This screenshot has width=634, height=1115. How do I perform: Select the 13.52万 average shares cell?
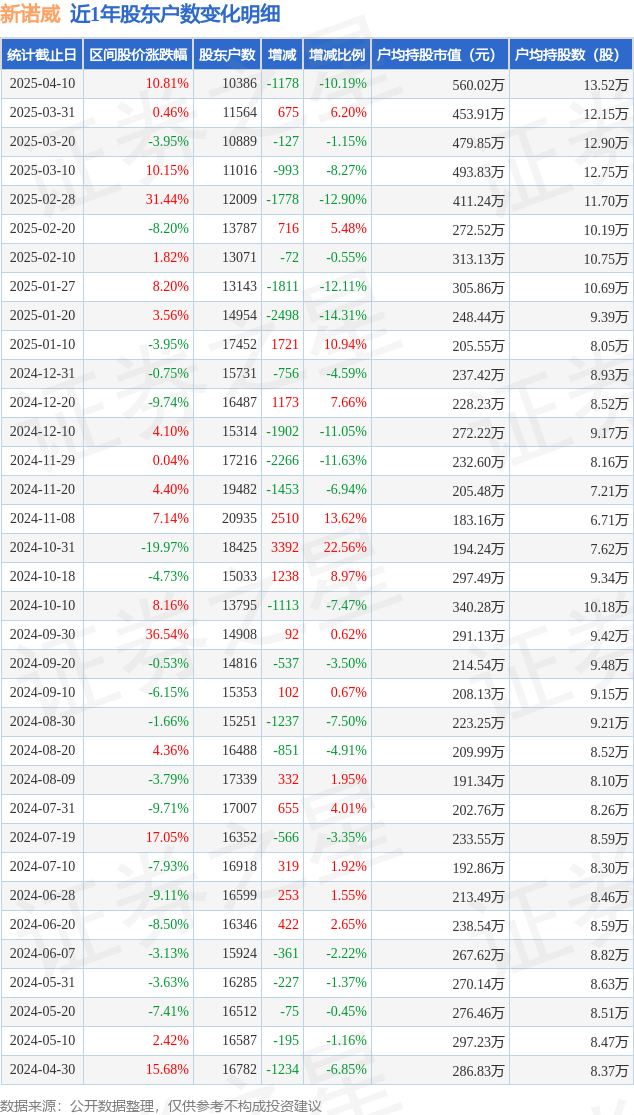606,84
